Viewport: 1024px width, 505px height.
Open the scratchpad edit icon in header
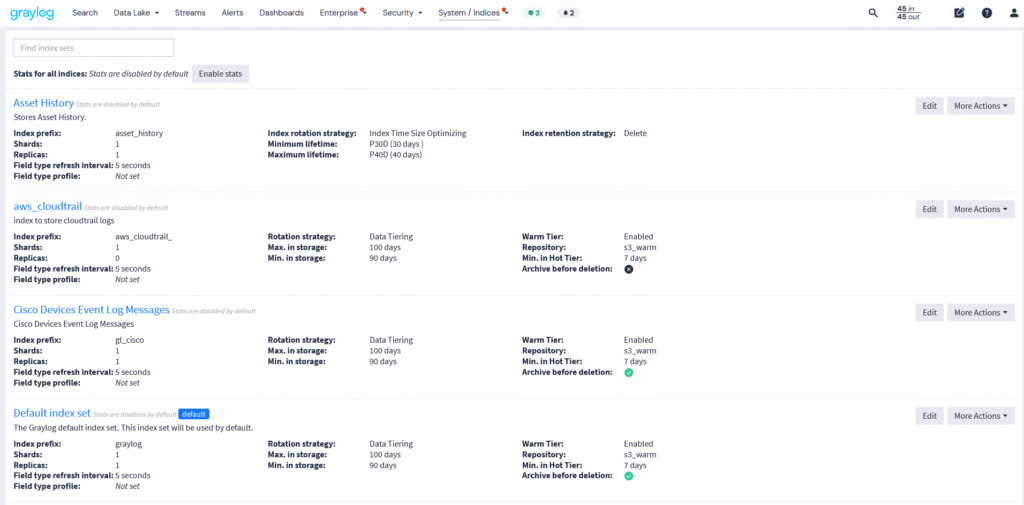click(x=959, y=12)
